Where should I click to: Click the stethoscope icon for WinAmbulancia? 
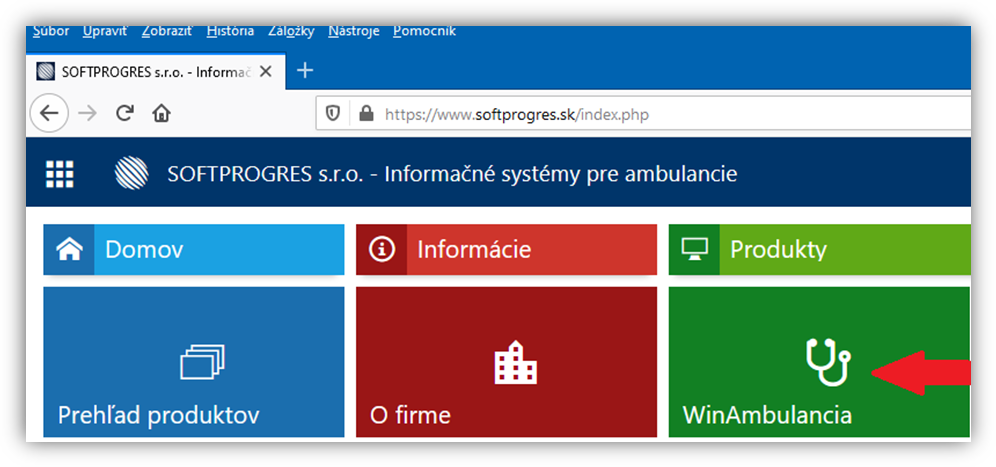tap(828, 362)
